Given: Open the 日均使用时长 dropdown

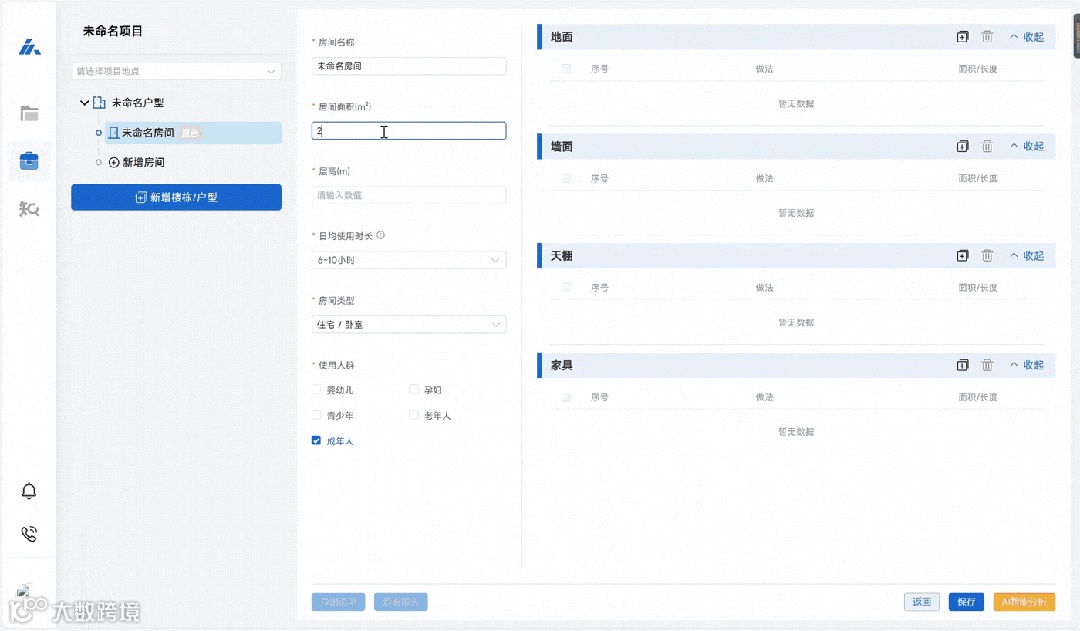Looking at the screenshot, I should pos(408,260).
